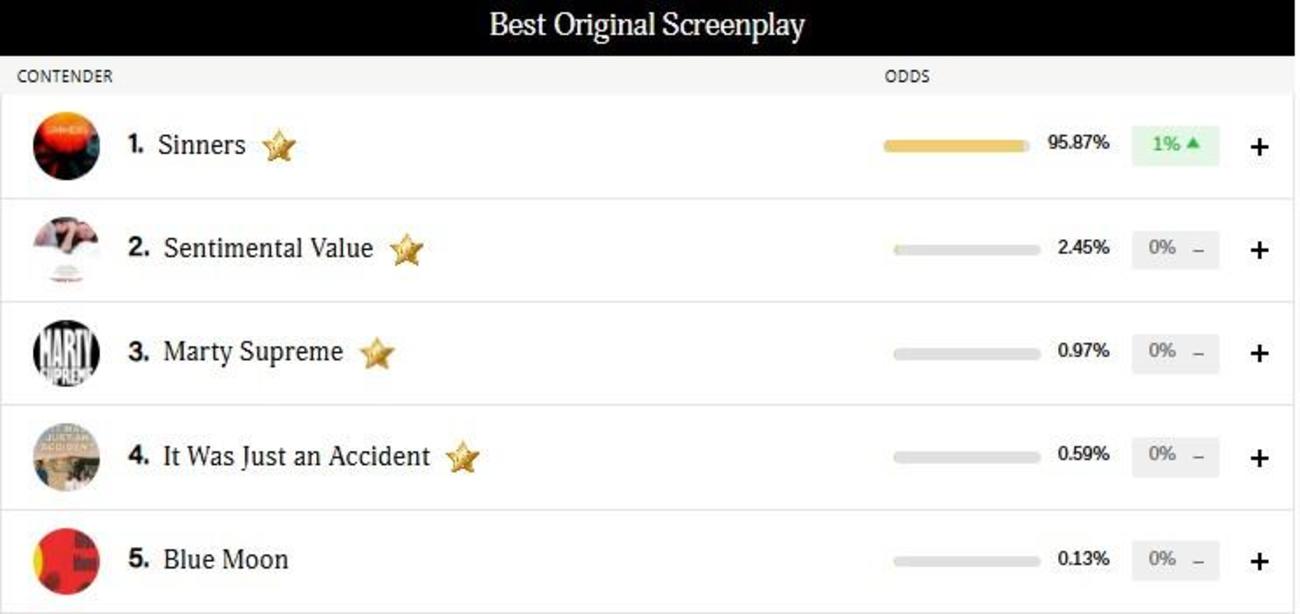Click the Sentimental Value poster thumbnail
Screen dimensions: 1300x614
66,250
